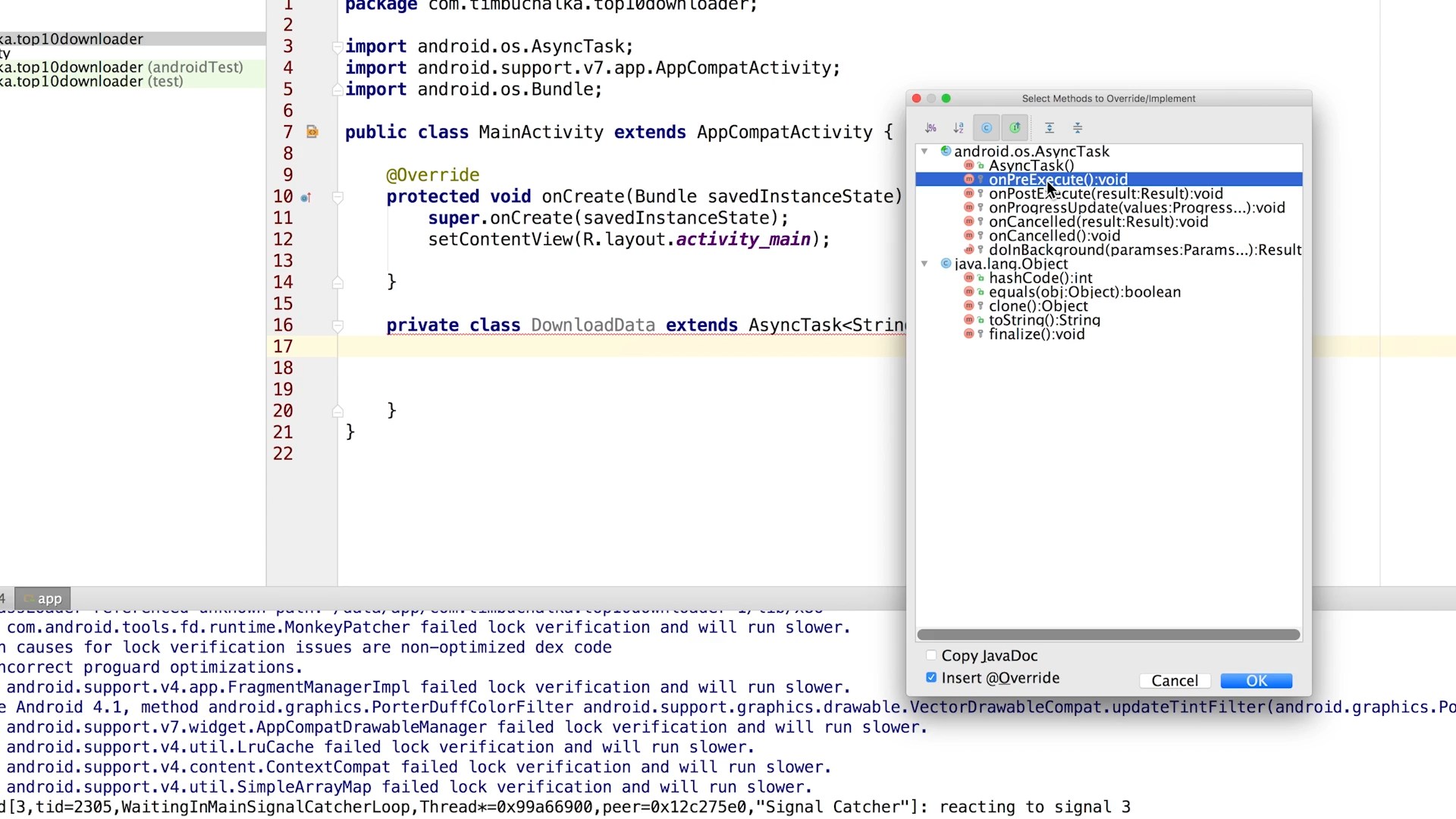The image size is (1456, 819).
Task: Select the highlighted top10downloader package row
Action: pos(133,39)
